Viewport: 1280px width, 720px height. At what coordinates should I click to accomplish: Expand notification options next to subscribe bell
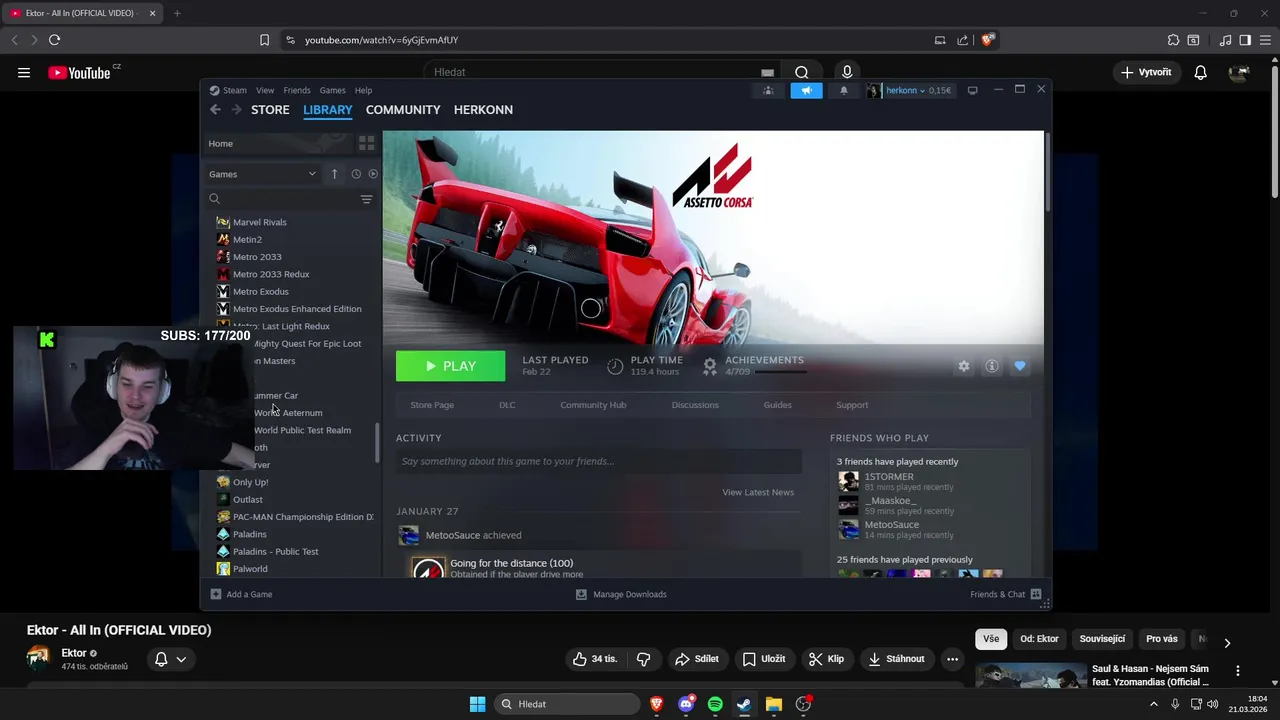[x=181, y=659]
